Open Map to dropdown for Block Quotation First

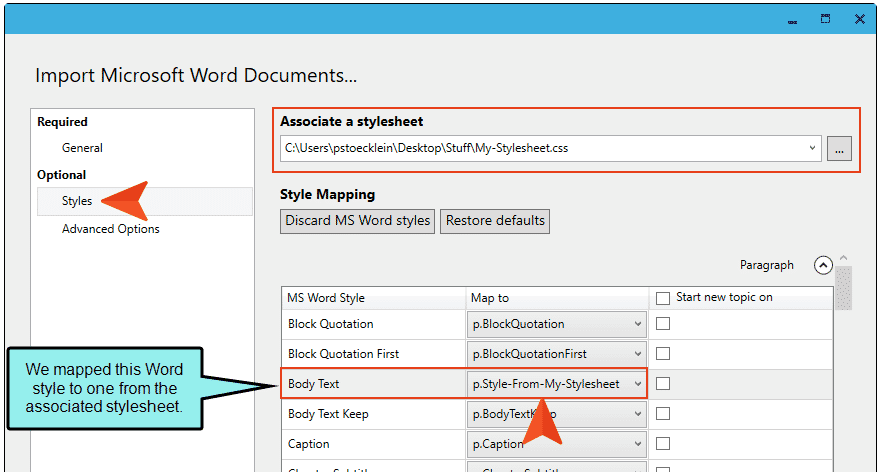click(x=556, y=354)
